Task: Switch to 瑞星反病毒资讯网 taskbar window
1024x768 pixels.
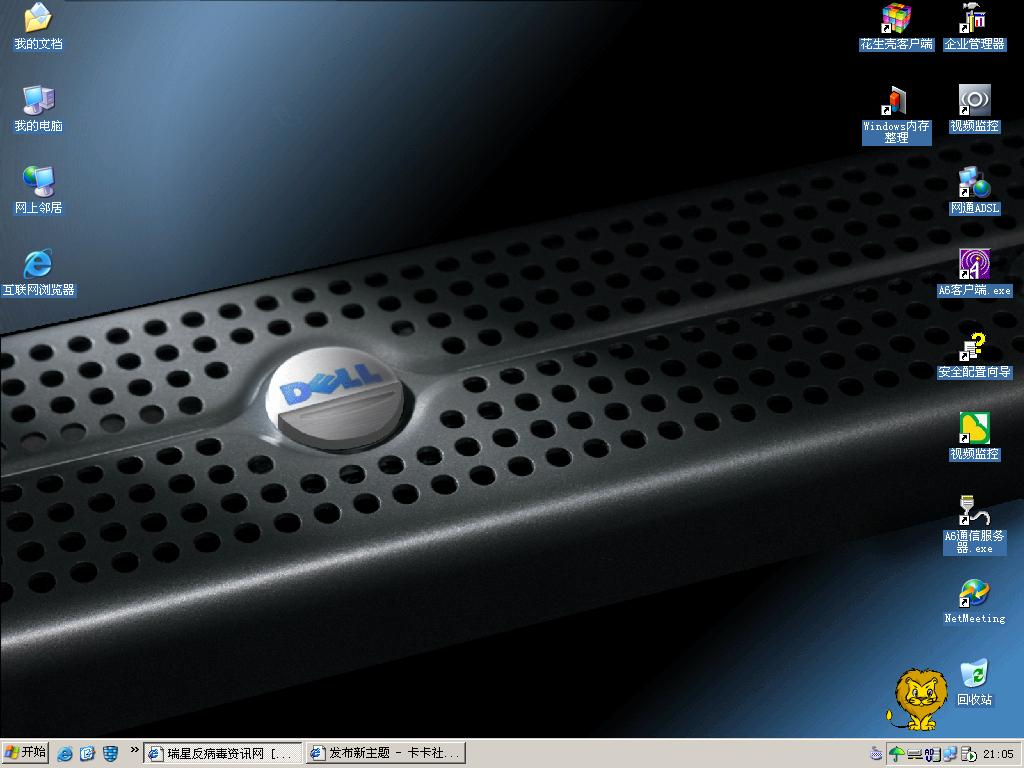Action: [x=223, y=754]
